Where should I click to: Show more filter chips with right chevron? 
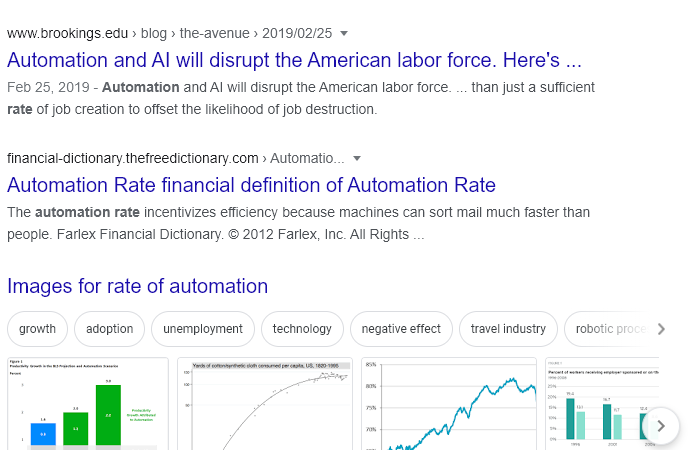point(661,329)
